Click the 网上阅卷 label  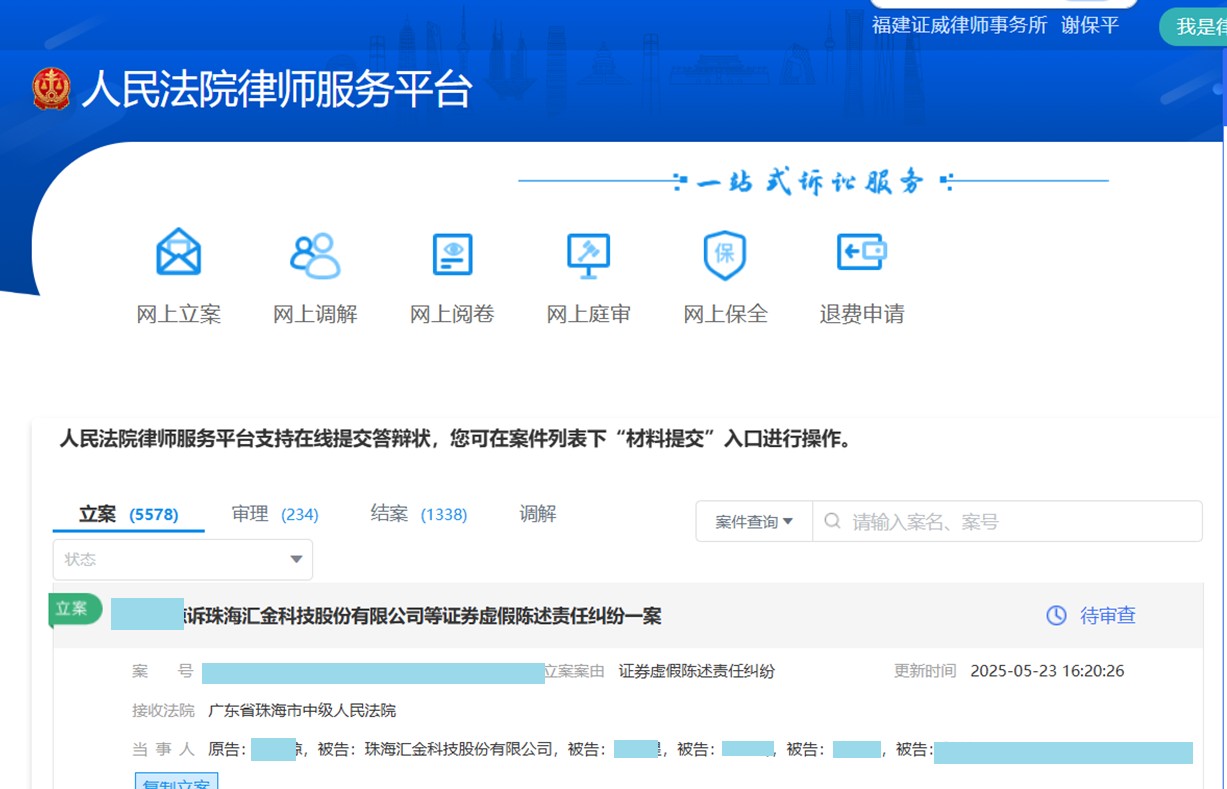coord(452,314)
